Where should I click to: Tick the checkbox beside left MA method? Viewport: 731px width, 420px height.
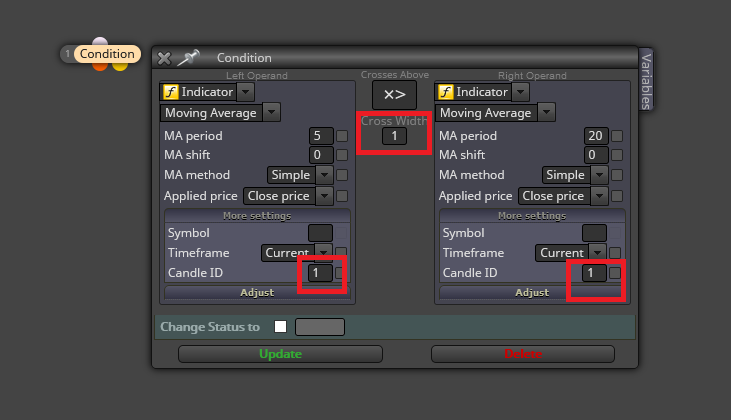click(342, 175)
